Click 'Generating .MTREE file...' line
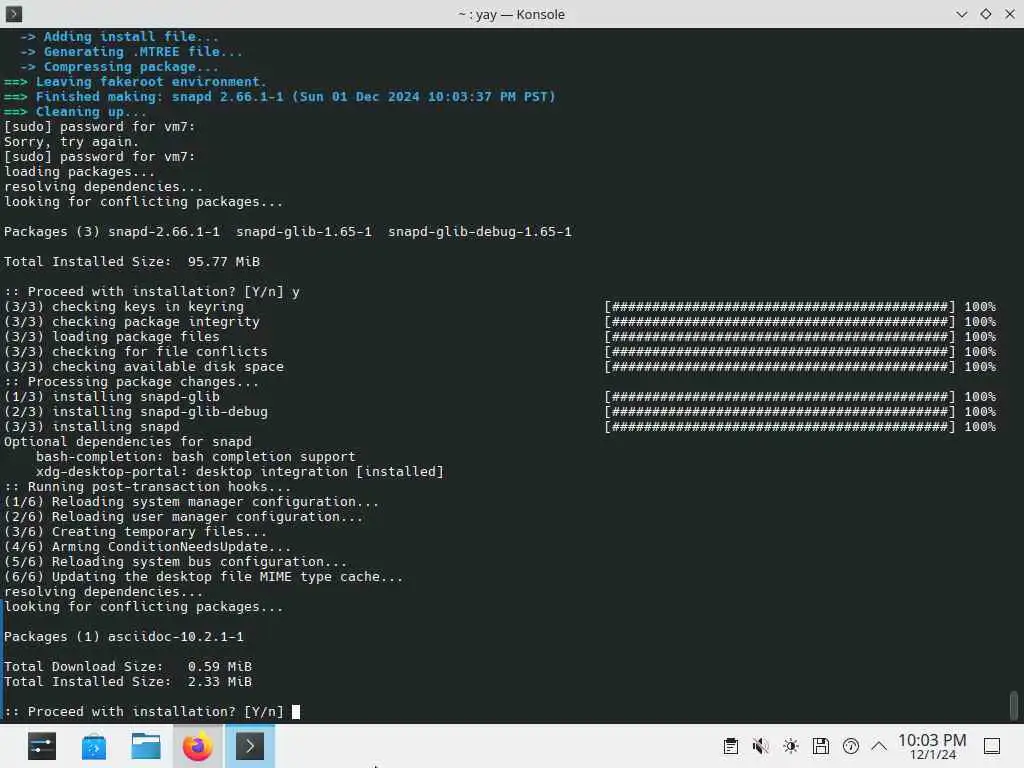This screenshot has width=1024, height=768. [131, 52]
